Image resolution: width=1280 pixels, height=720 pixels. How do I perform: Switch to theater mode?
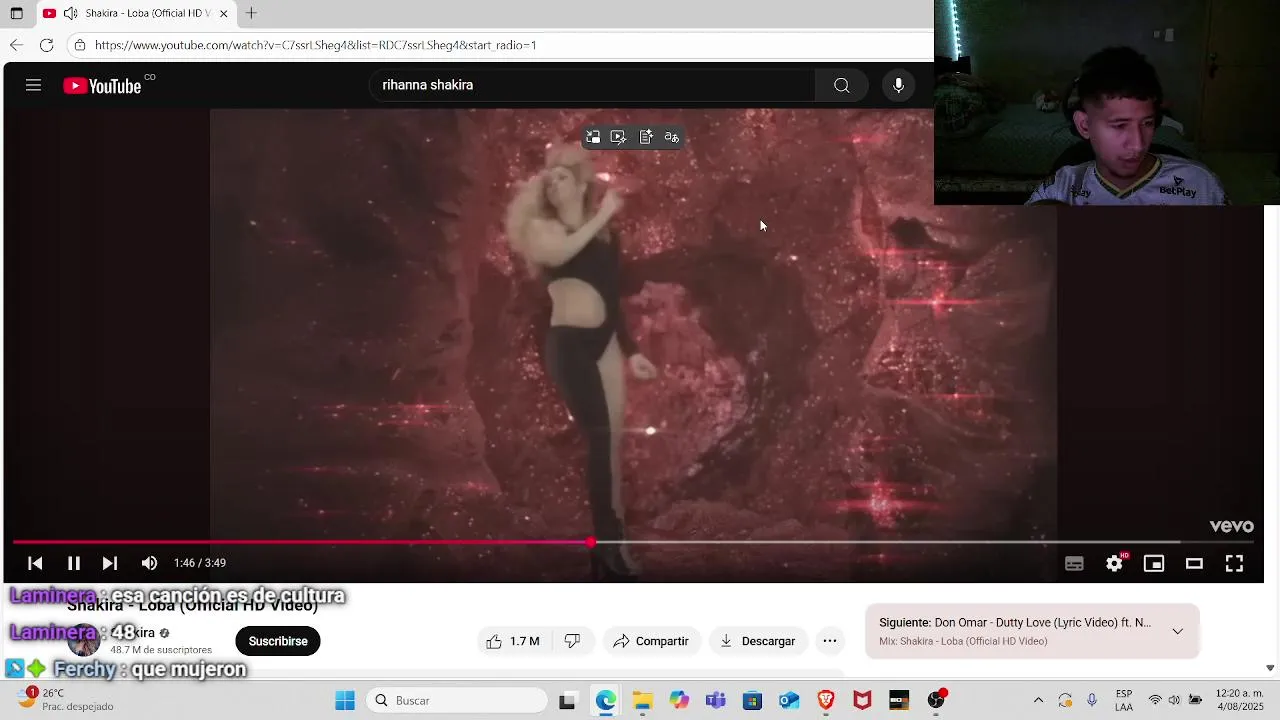tap(1194, 564)
